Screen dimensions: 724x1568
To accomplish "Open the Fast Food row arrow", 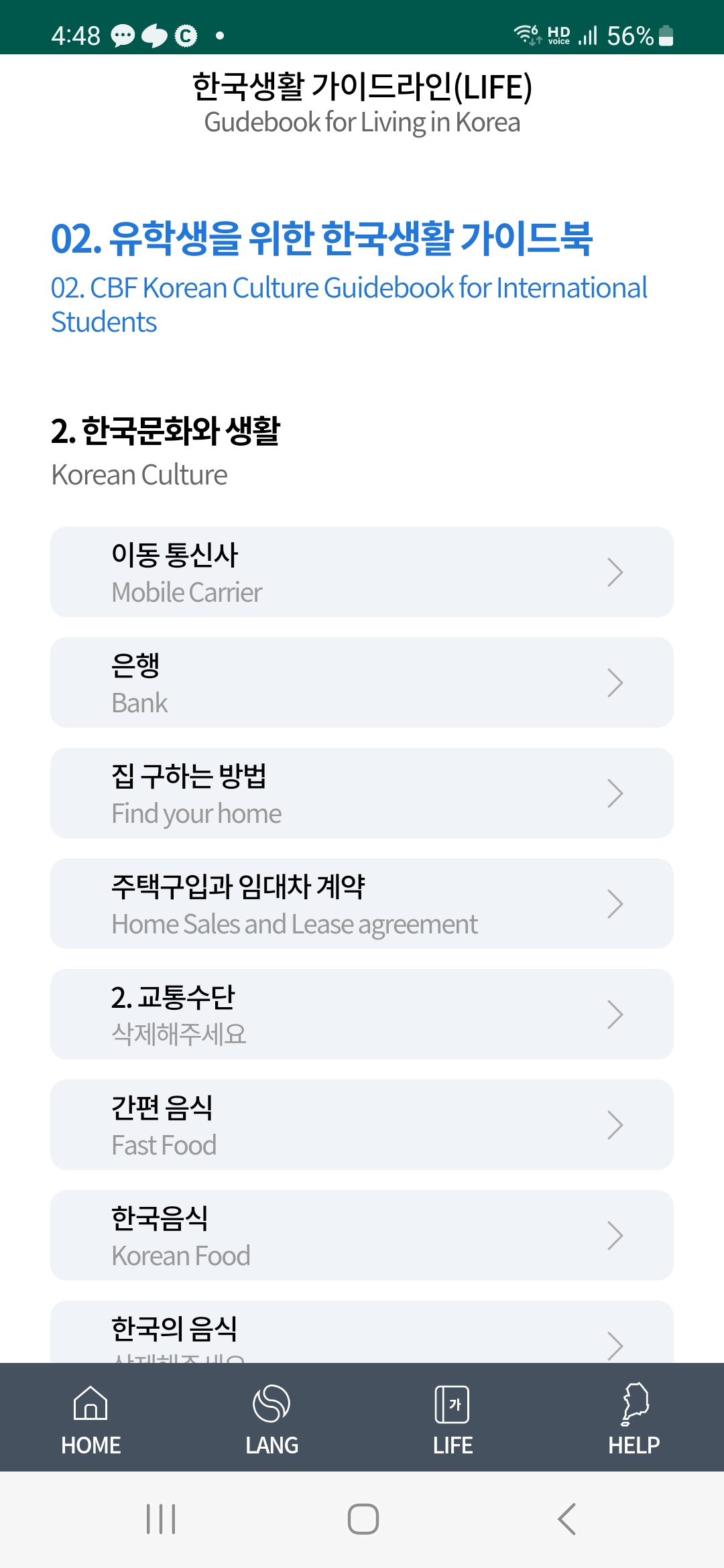I will pos(615,1125).
